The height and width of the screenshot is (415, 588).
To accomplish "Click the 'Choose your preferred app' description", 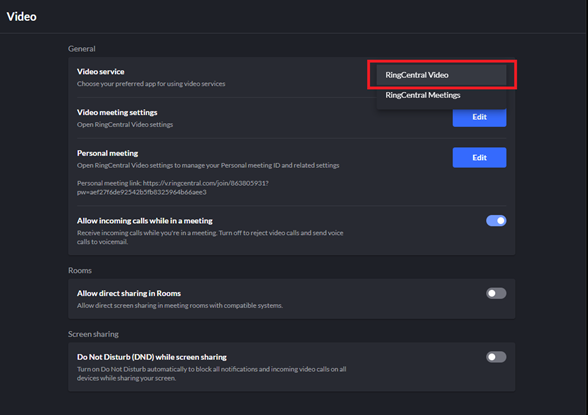I will coord(151,84).
